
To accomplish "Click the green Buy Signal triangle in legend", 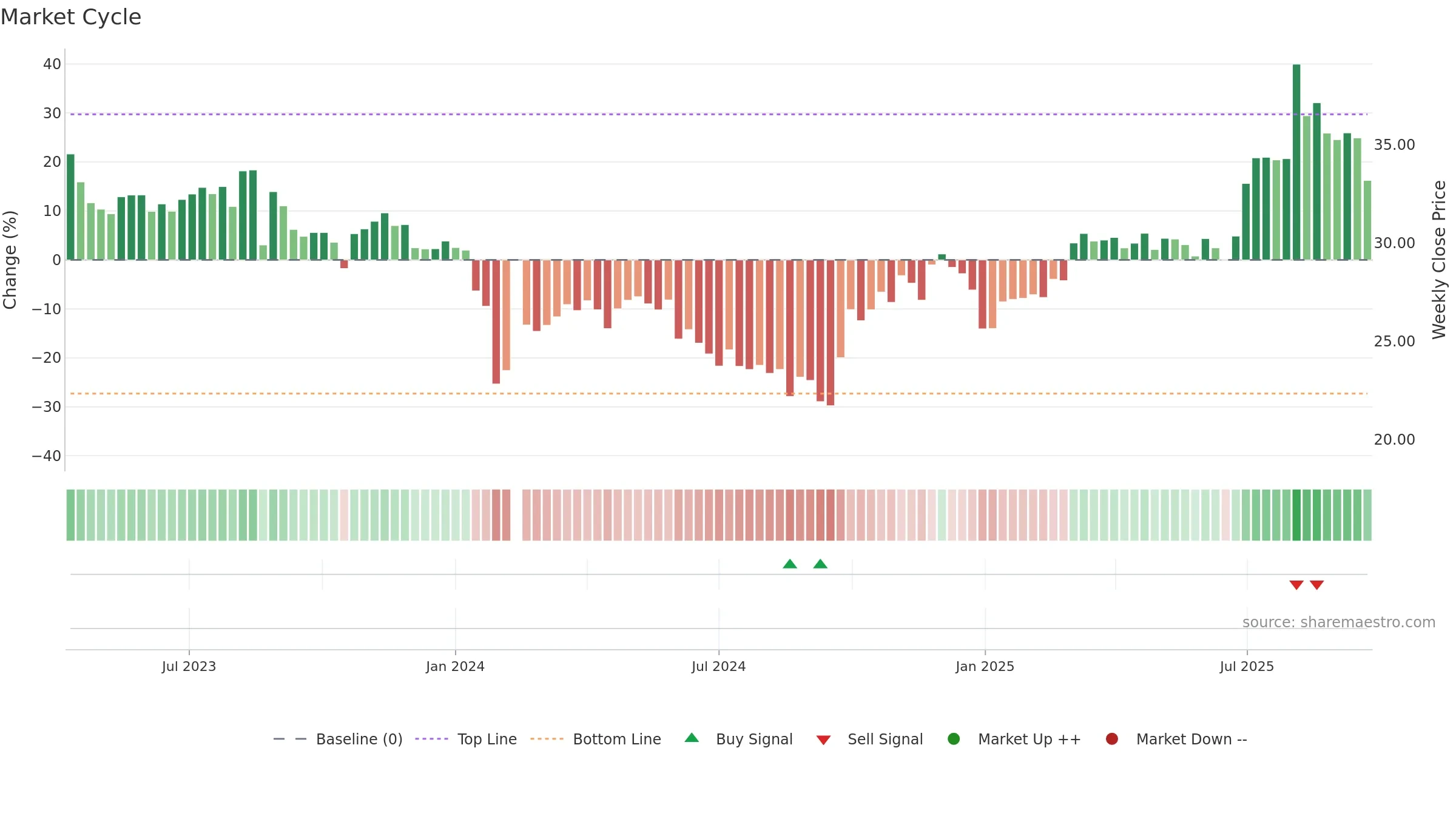I will tap(692, 738).
